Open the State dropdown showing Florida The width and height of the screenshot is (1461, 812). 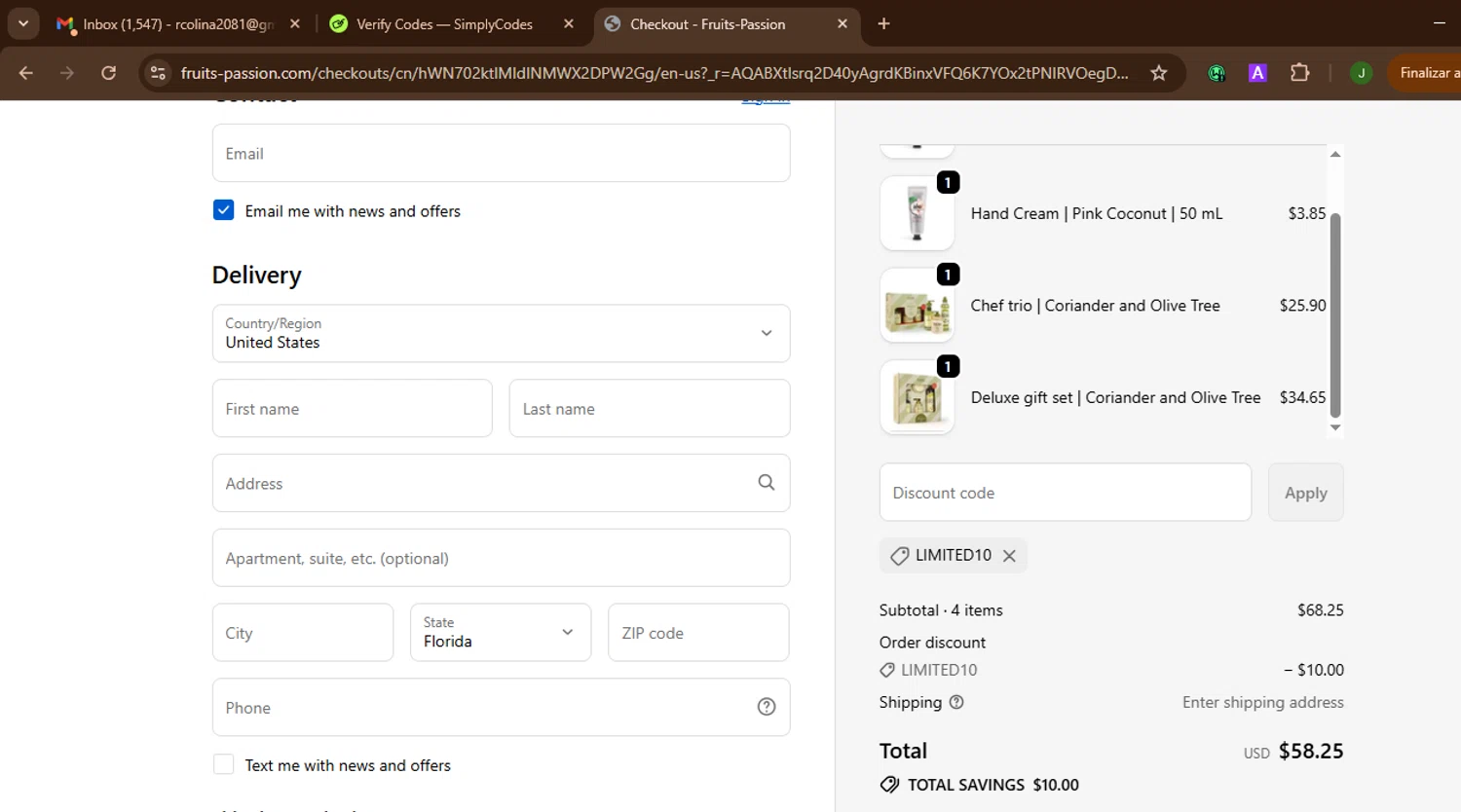tap(501, 633)
